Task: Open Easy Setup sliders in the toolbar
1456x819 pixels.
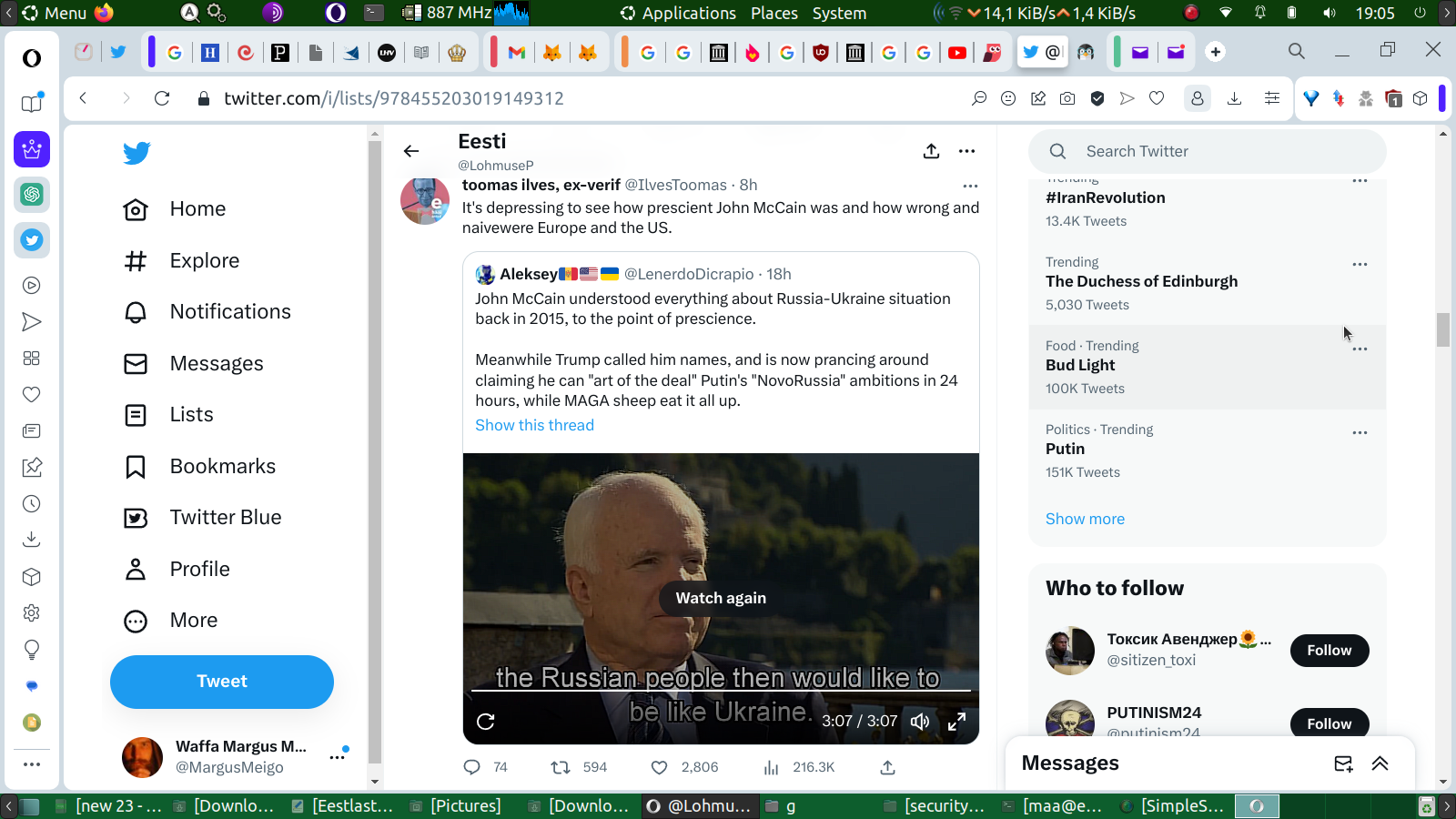Action: pos(1272,98)
